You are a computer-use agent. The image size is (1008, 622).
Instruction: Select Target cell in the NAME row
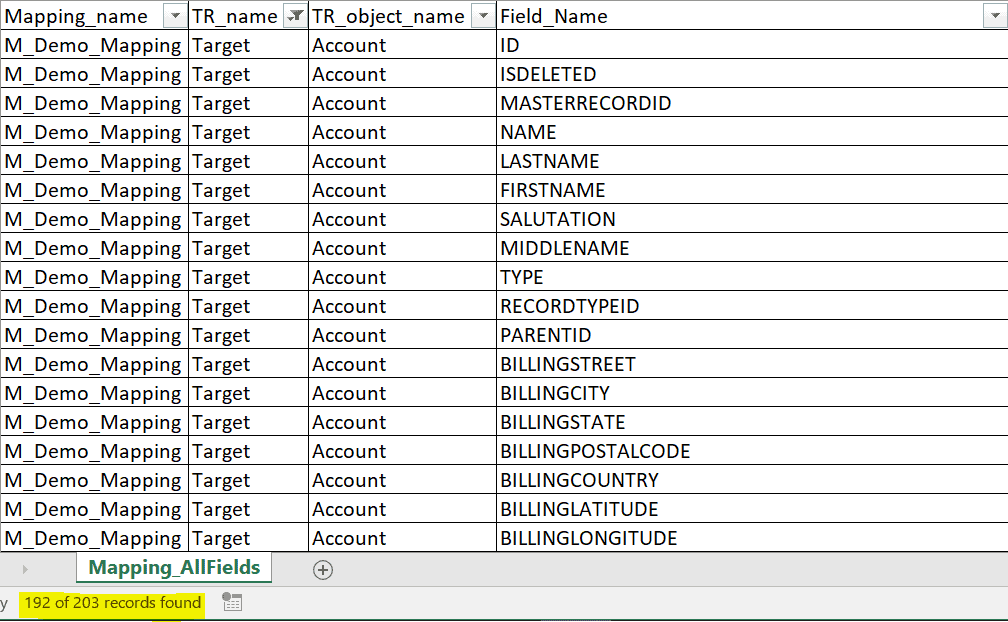click(x=249, y=132)
